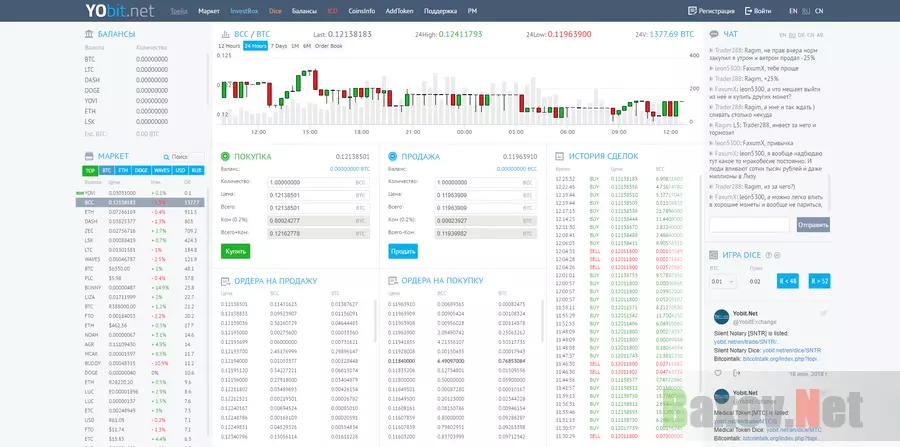The width and height of the screenshot is (900, 447).
Task: Click the Yobit.Net avatar on the first tweet
Action: 721,317
